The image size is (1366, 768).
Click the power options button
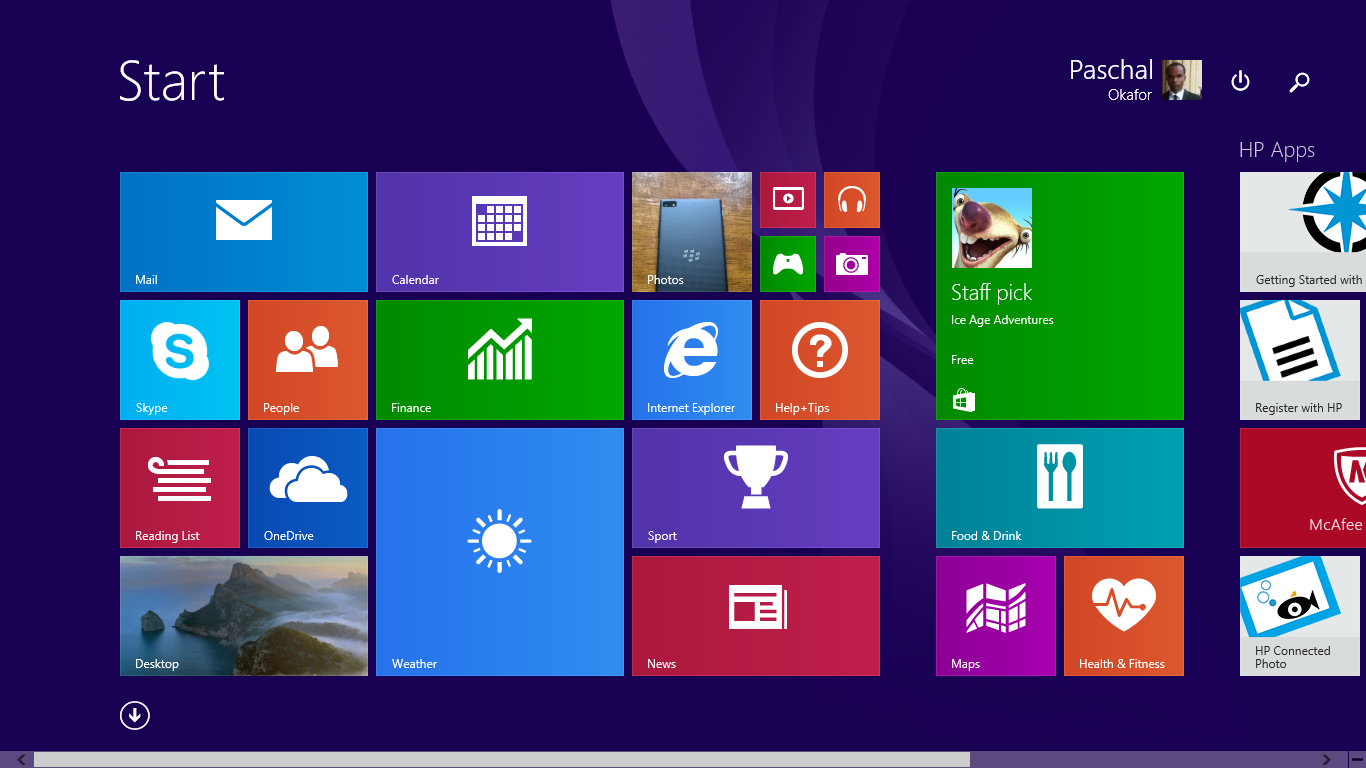pos(1240,81)
